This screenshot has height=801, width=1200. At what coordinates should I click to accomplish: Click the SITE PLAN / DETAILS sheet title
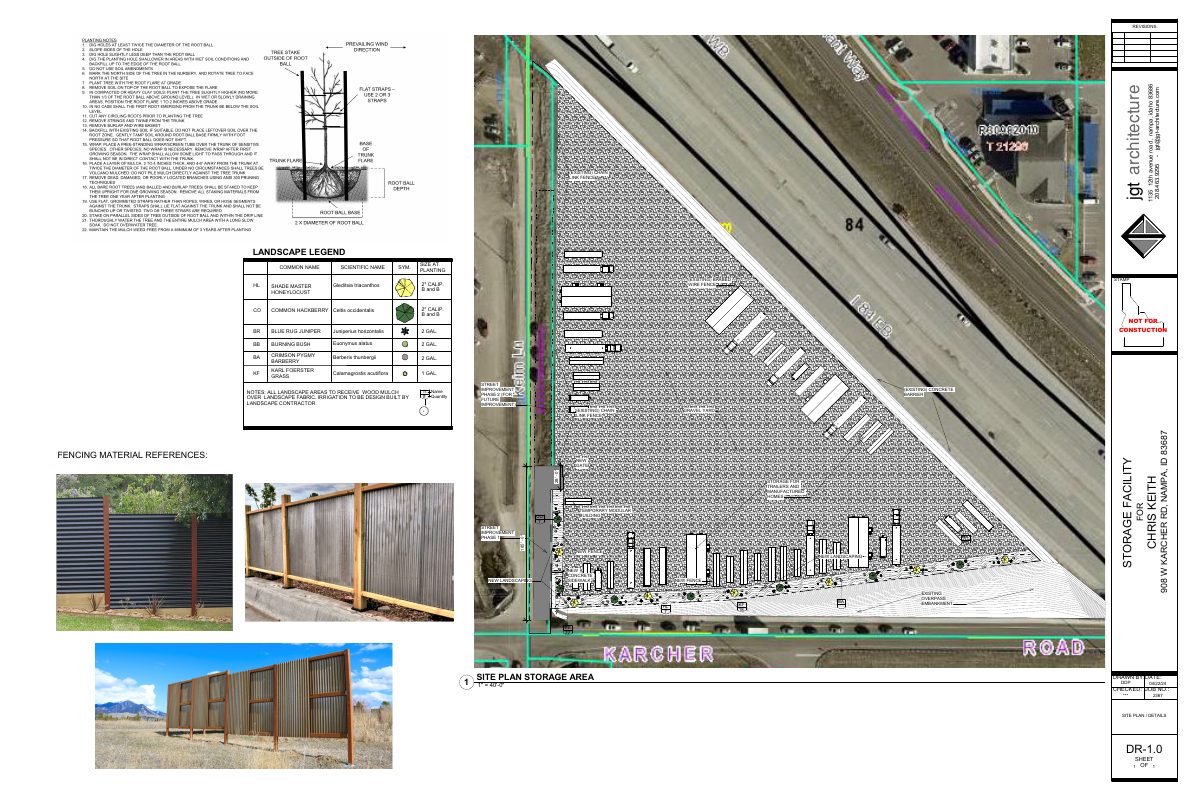[1146, 716]
